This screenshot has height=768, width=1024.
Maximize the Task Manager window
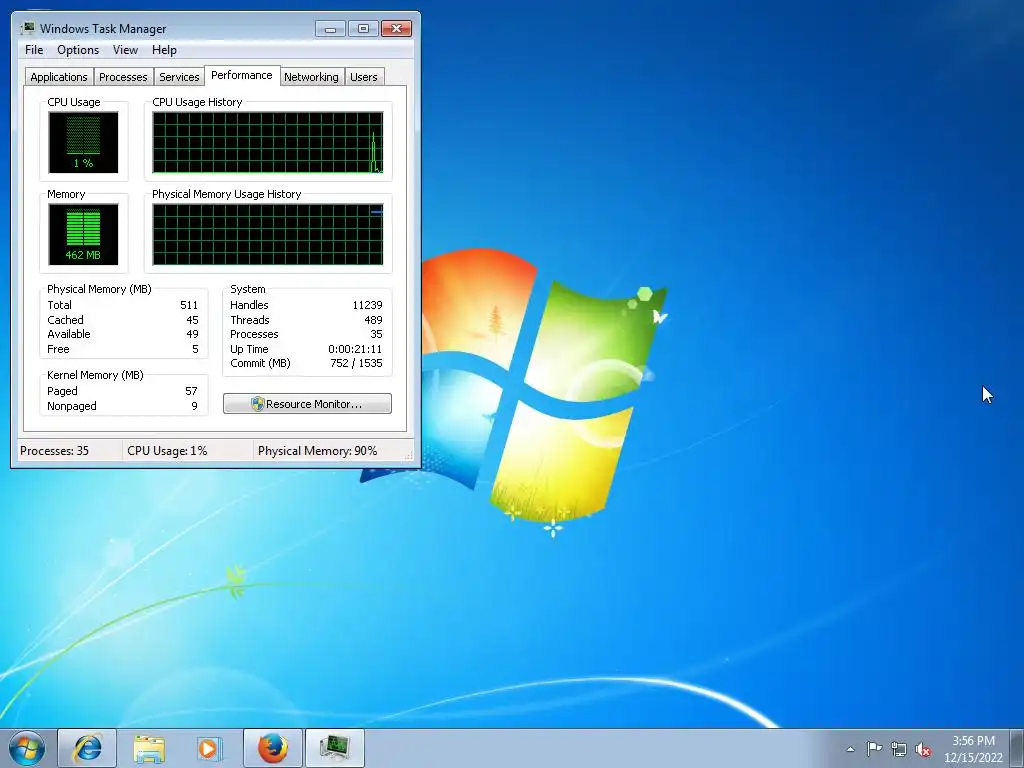(363, 29)
